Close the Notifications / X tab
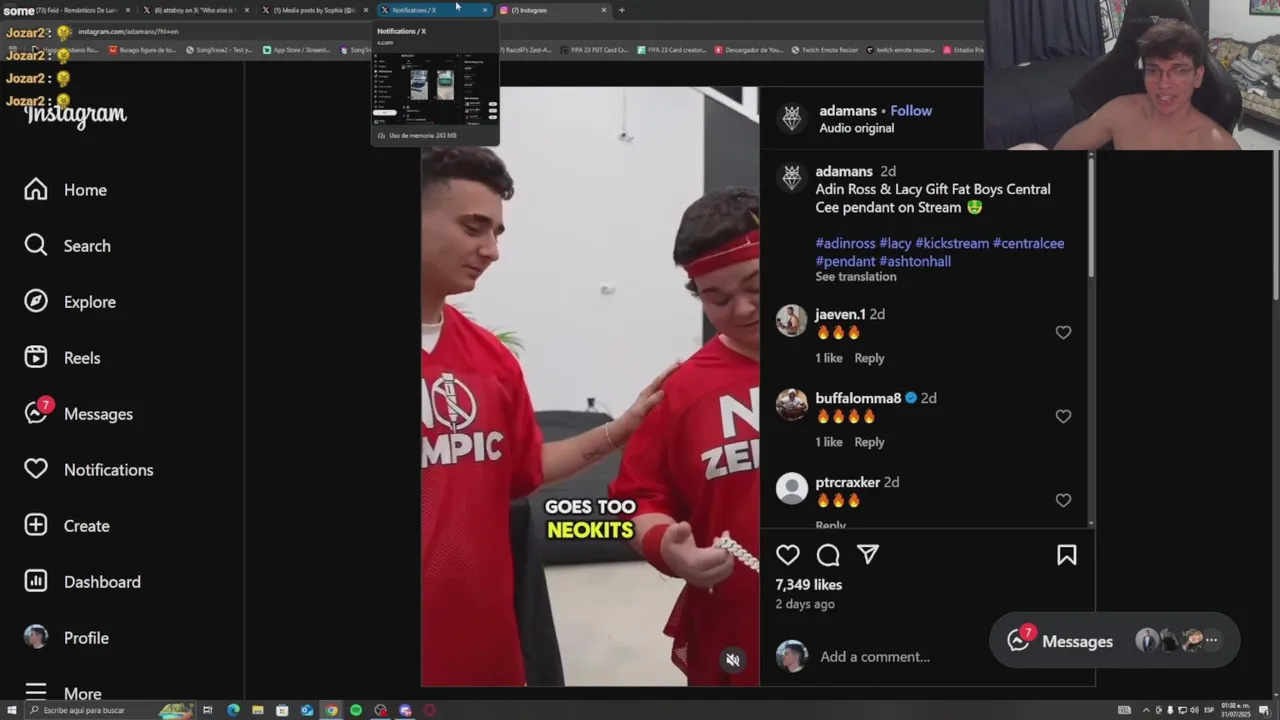 coord(485,10)
